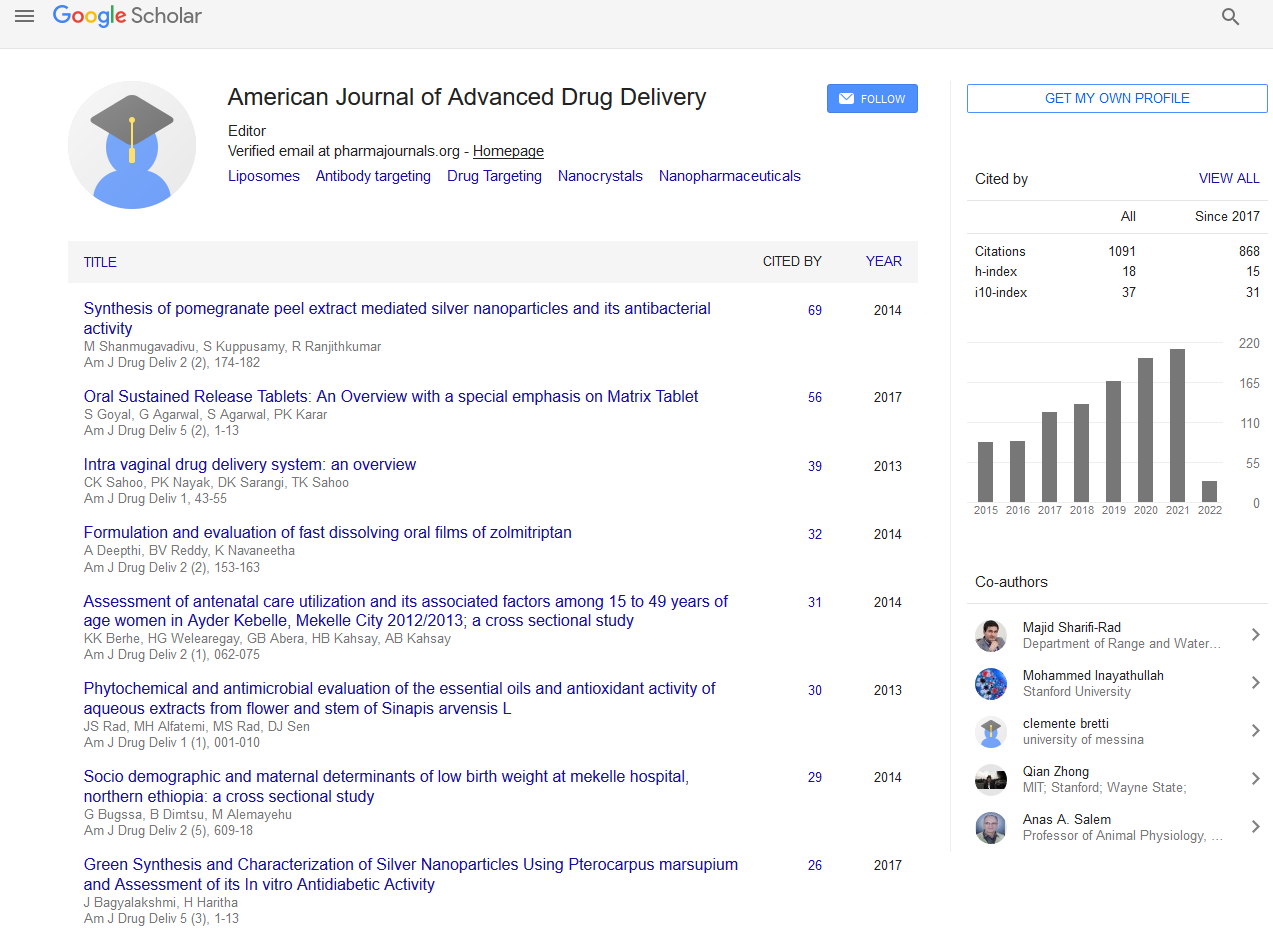
Task: Click the Google Scholar logo
Action: (x=127, y=16)
